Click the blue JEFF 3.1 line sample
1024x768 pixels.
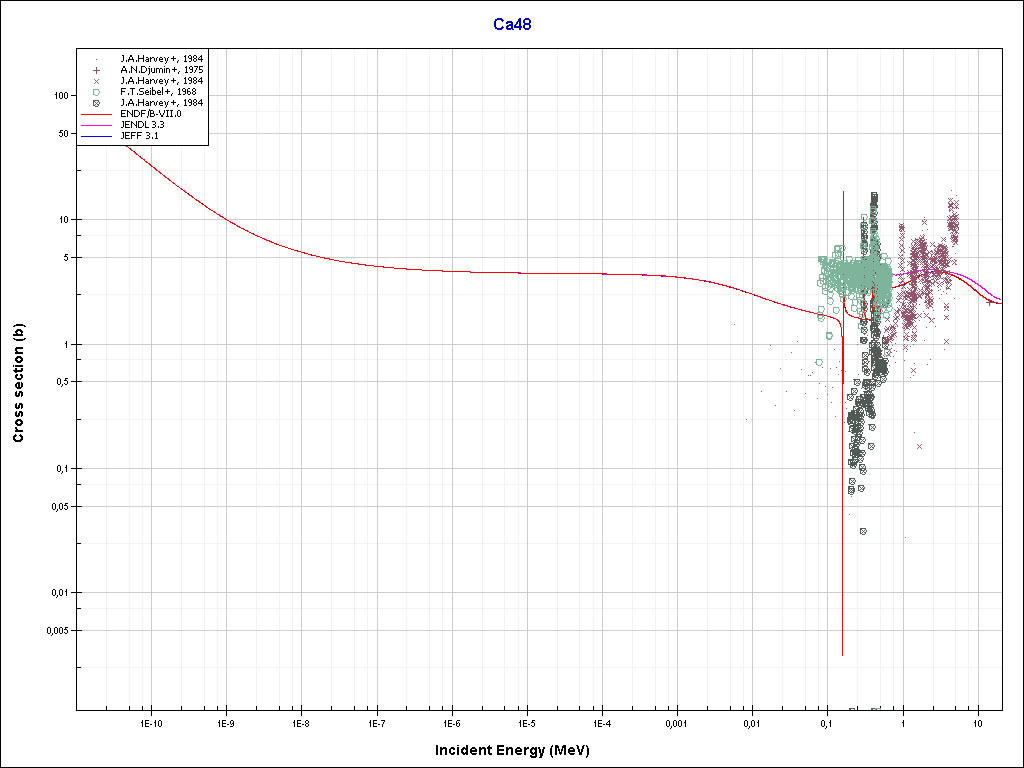tap(96, 135)
